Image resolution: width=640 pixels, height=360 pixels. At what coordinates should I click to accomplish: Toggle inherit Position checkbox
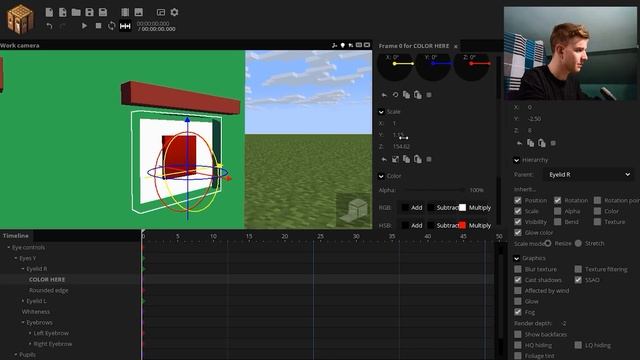[x=518, y=200]
